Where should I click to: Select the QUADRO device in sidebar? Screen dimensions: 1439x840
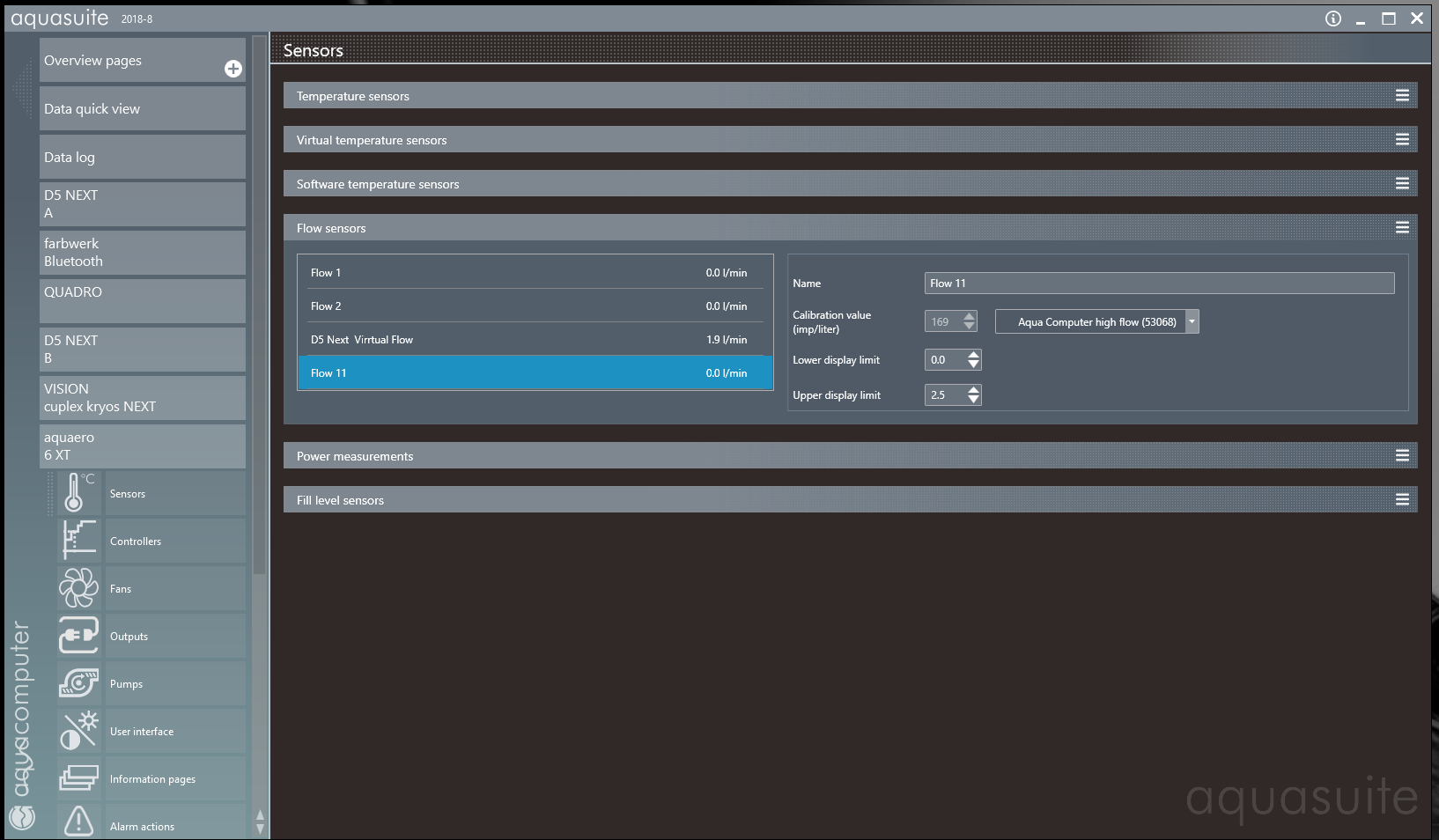coord(142,300)
